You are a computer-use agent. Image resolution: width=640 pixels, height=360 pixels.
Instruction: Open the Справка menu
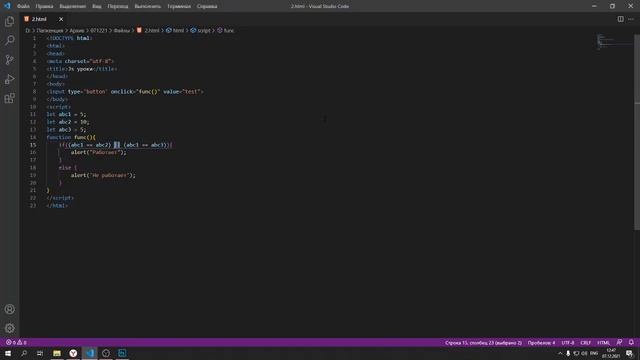point(207,6)
